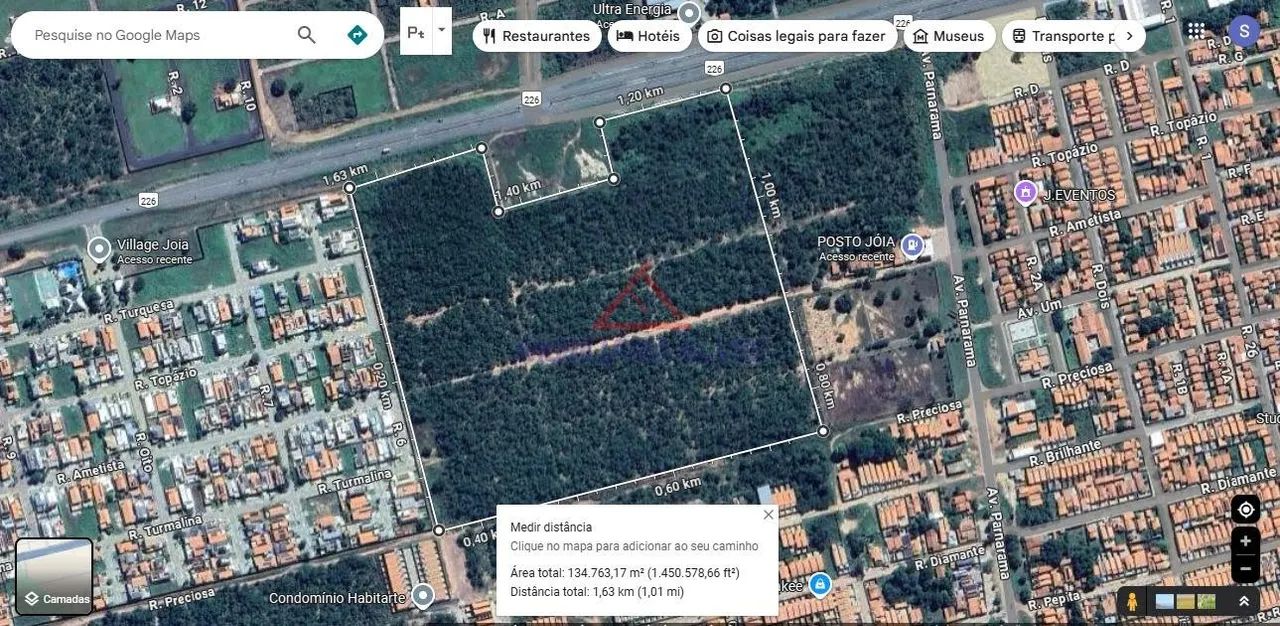The height and width of the screenshot is (626, 1280).
Task: Filter by Hotéis
Action: click(648, 36)
